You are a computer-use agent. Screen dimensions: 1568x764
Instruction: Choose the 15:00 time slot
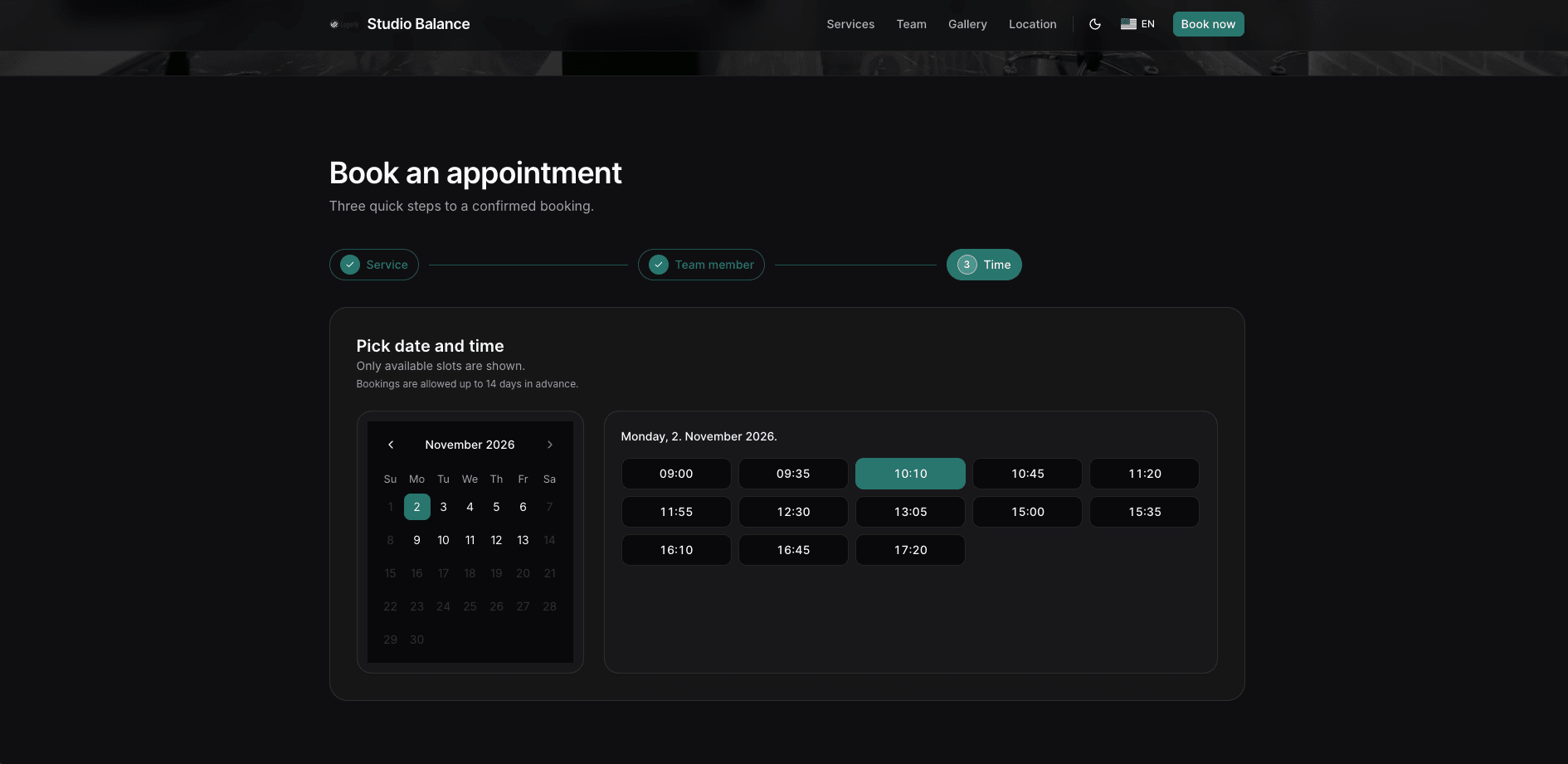point(1027,512)
